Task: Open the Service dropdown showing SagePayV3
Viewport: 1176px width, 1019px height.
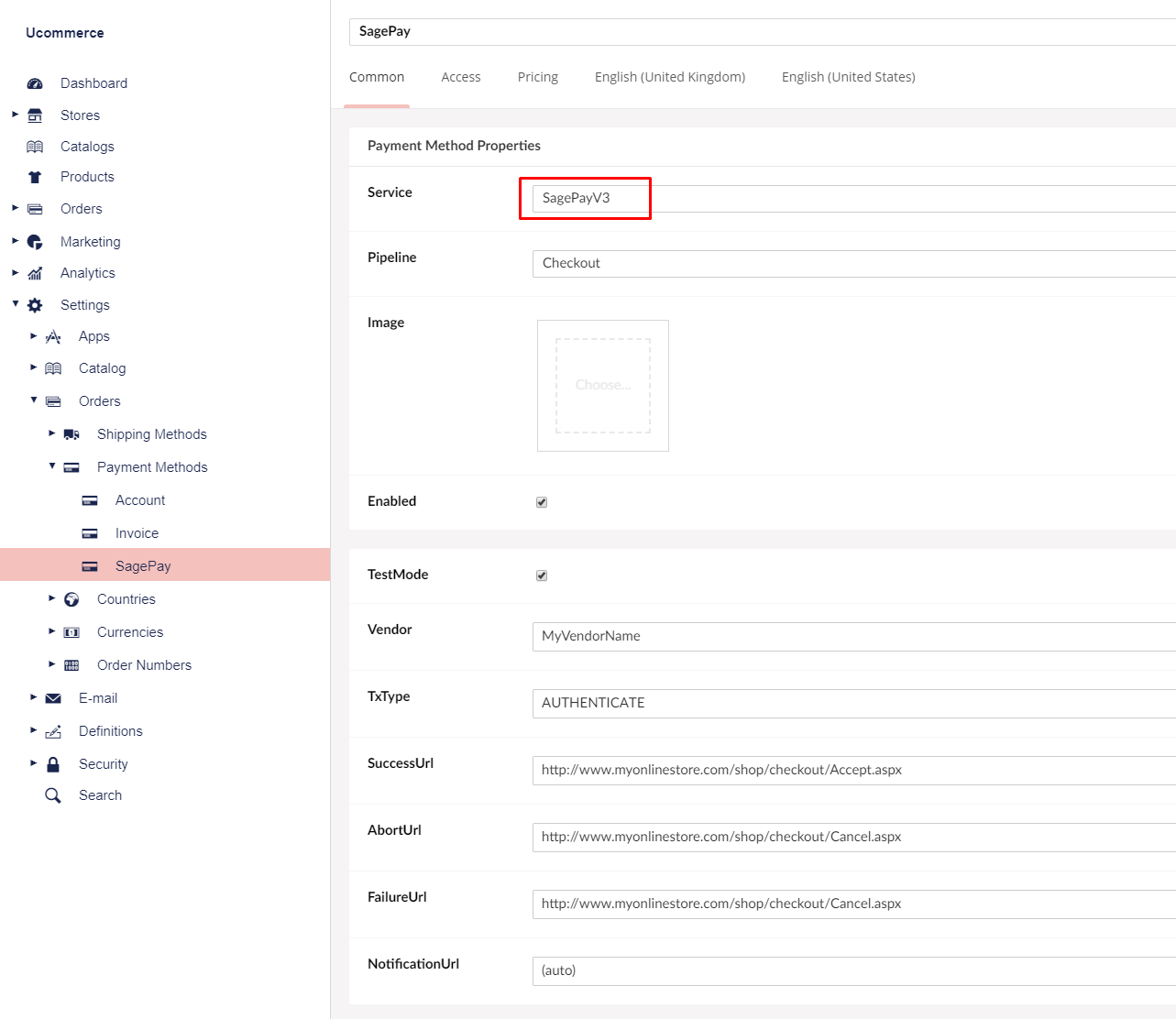Action: tap(853, 199)
